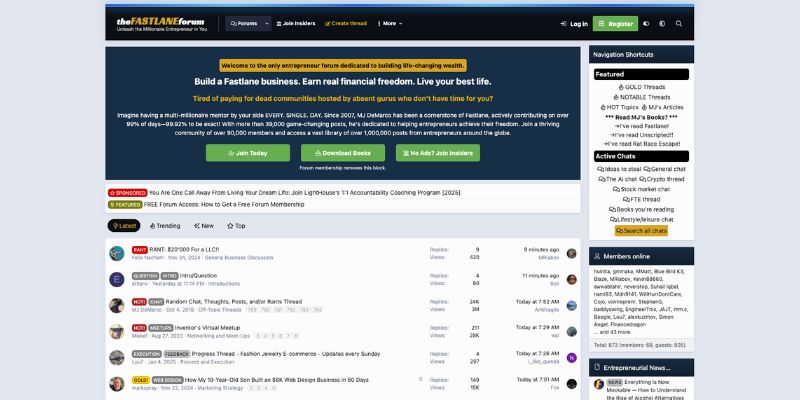Click the FEEDBACK tag on Progress Thread
This screenshot has height=400, width=800.
177,354
